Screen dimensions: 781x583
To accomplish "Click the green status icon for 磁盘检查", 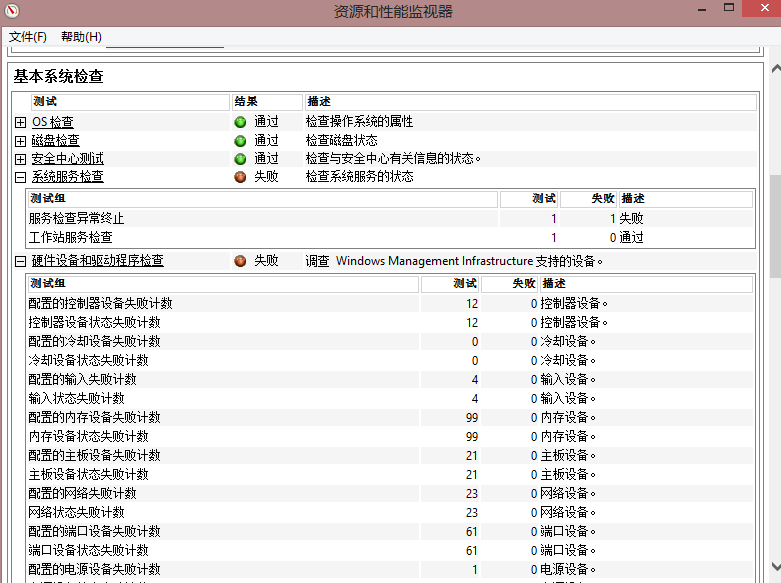I will 240,140.
